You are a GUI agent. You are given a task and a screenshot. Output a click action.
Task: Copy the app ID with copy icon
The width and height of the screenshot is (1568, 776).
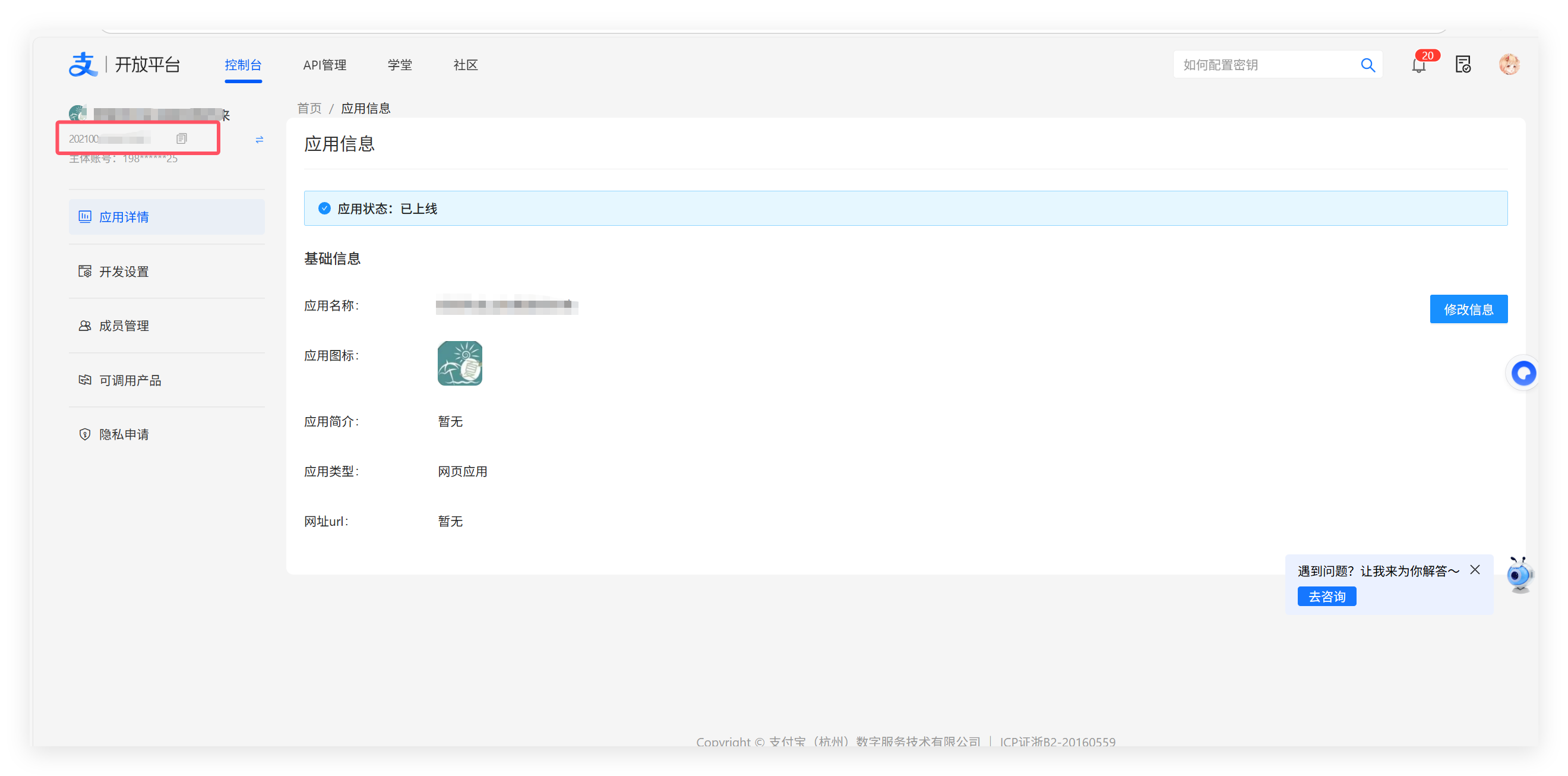pyautogui.click(x=181, y=139)
